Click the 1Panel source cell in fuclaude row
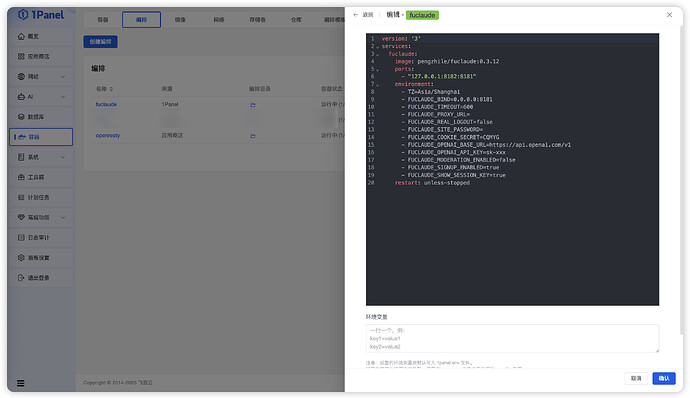The width and height of the screenshot is (690, 398). (x=170, y=104)
